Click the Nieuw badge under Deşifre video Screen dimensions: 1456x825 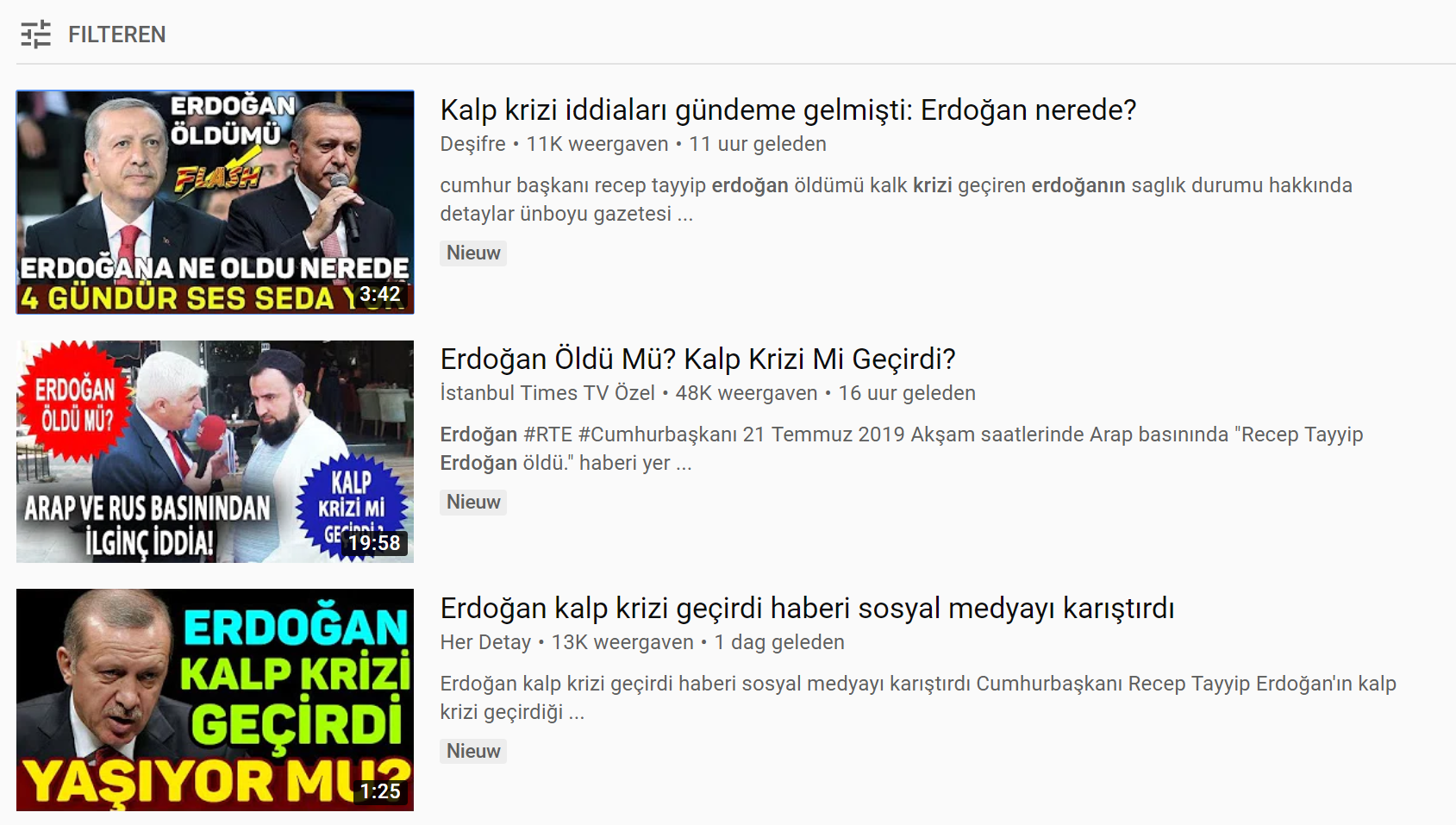473,253
